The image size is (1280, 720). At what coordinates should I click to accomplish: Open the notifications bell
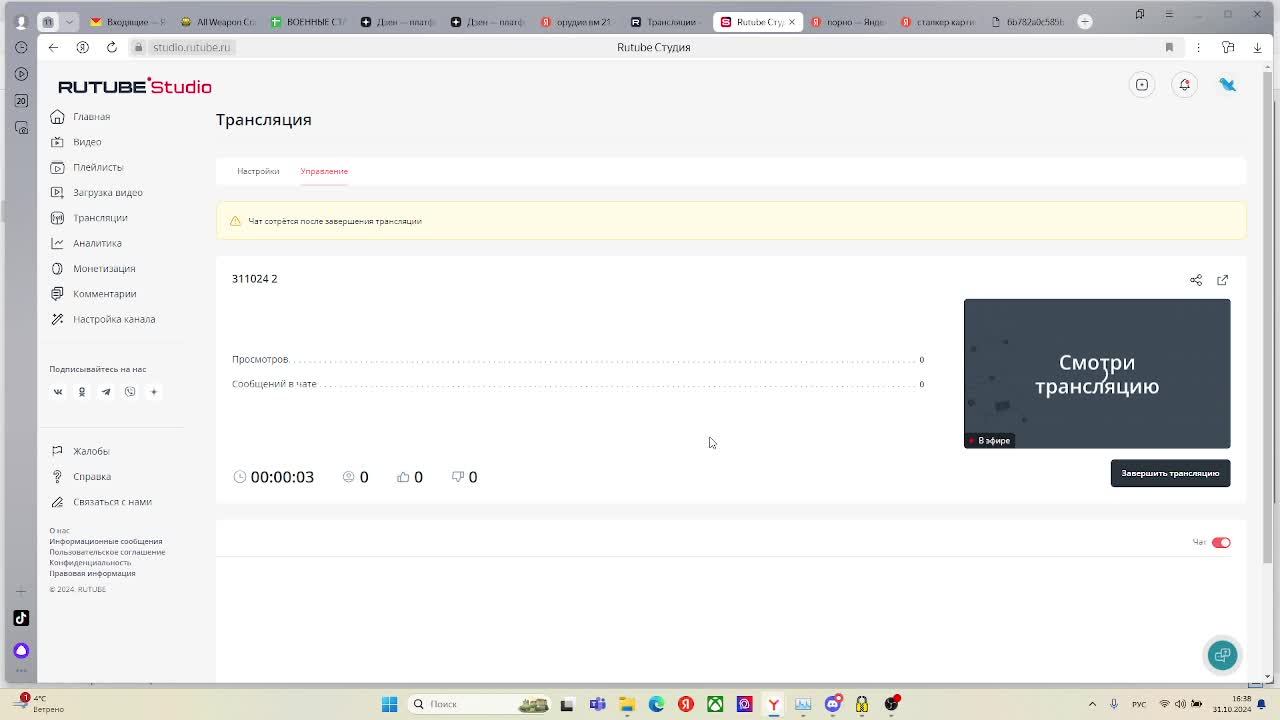1185,85
